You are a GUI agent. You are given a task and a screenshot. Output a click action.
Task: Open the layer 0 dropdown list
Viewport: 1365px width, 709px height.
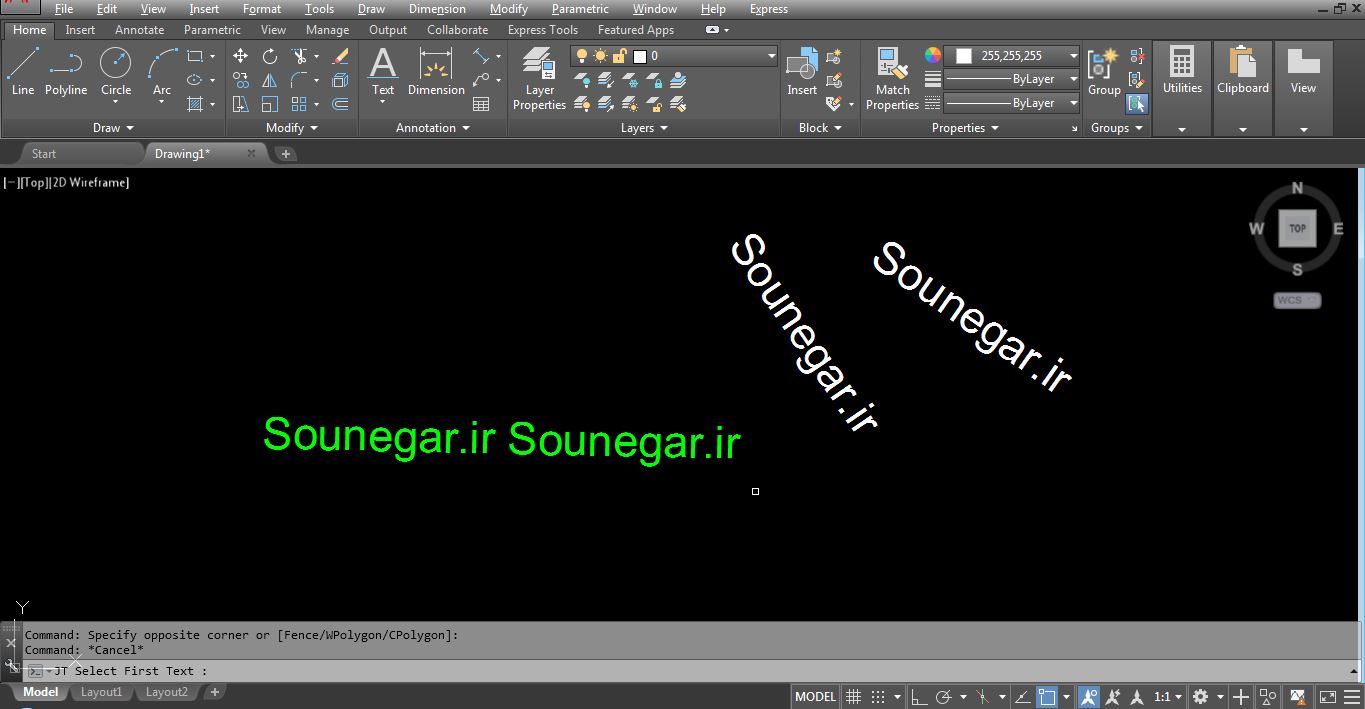674,56
